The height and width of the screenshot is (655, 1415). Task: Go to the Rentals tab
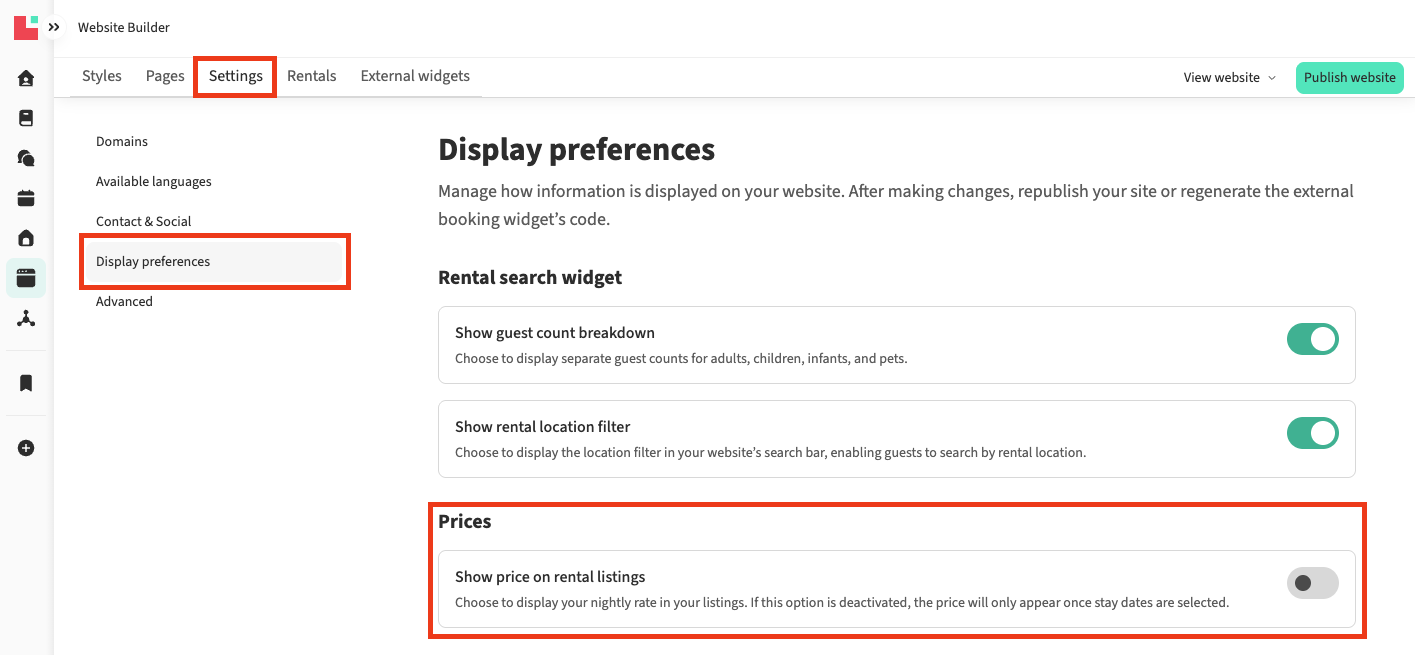coord(312,76)
